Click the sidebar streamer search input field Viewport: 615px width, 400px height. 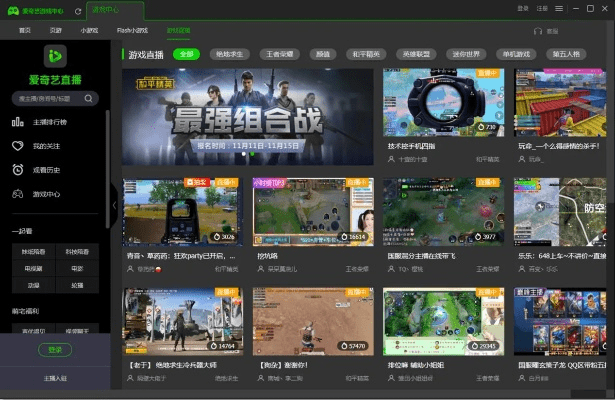pos(55,98)
